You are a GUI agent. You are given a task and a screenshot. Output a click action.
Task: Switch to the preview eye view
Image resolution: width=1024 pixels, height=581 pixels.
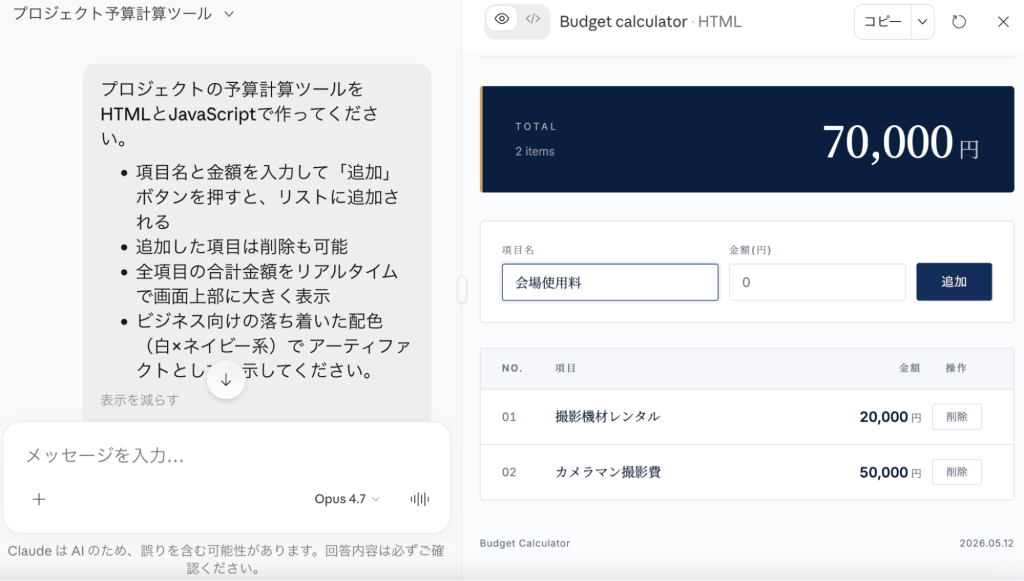coord(502,20)
